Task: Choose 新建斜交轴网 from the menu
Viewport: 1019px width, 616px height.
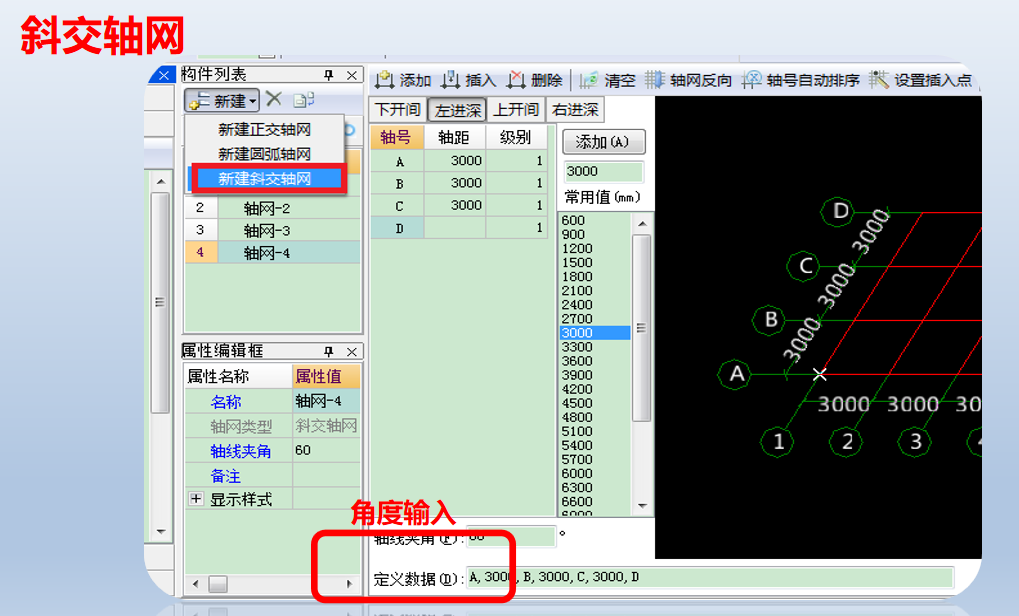Action: coord(265,178)
